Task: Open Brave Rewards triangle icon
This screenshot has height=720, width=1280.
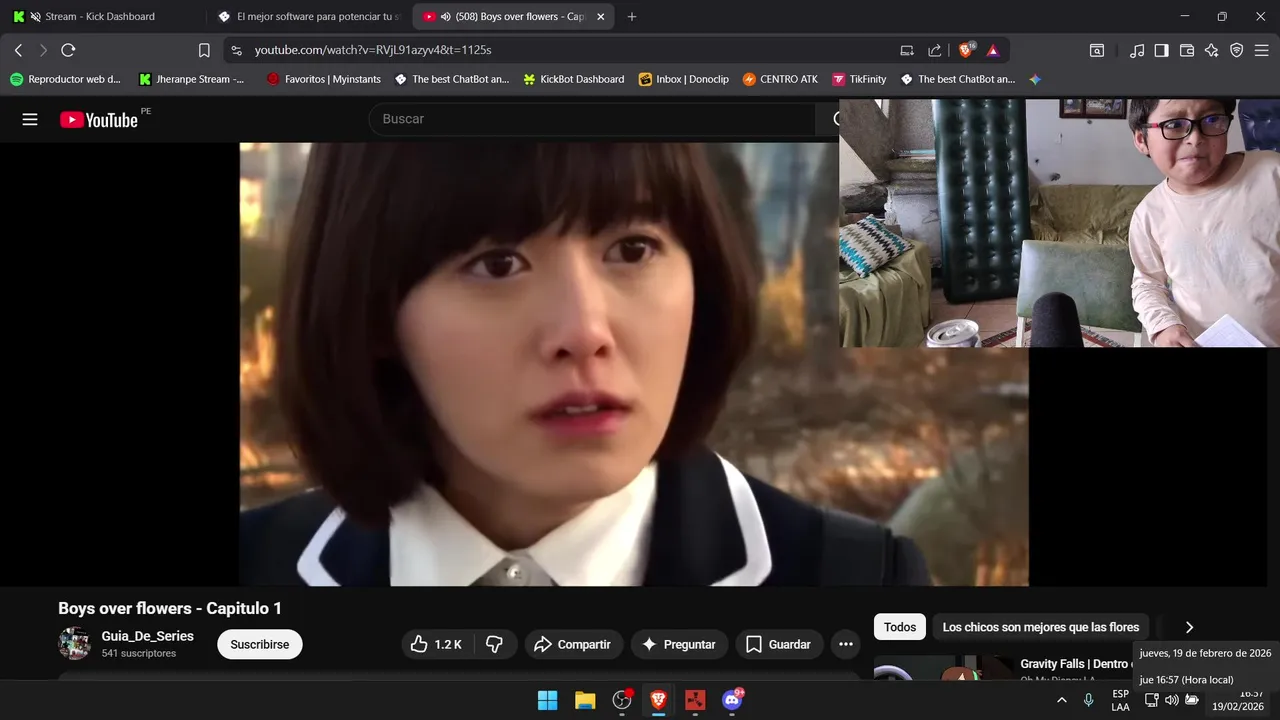Action: tap(993, 50)
